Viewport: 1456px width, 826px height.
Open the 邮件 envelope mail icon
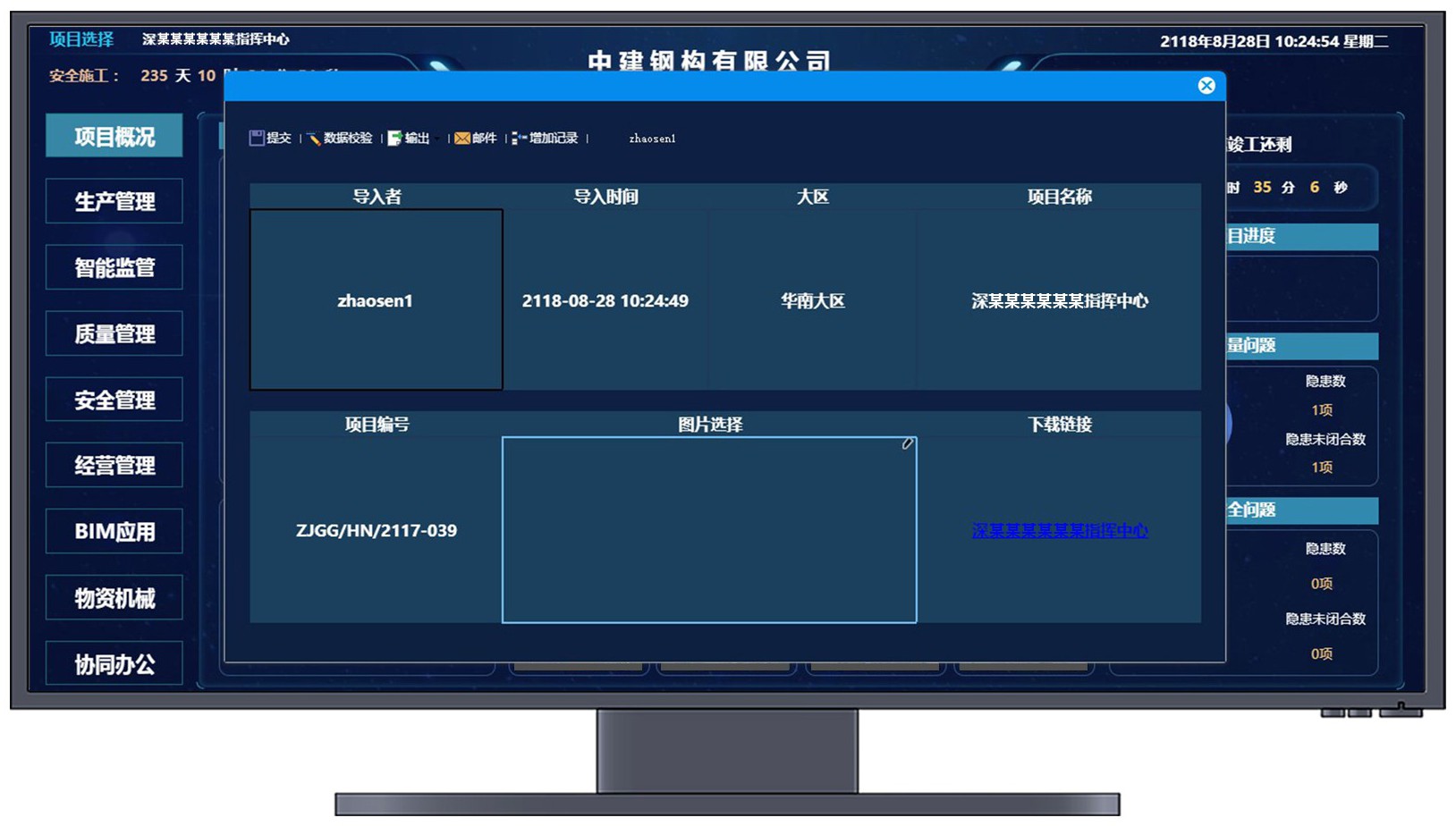462,138
